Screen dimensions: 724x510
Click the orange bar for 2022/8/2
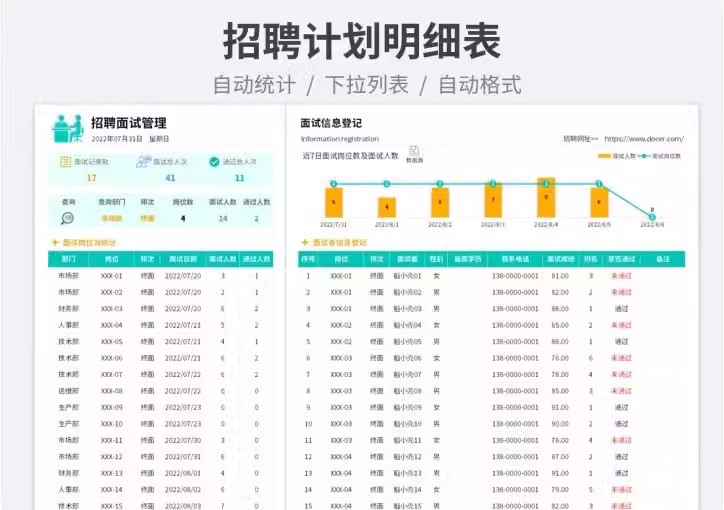pyautogui.click(x=440, y=202)
